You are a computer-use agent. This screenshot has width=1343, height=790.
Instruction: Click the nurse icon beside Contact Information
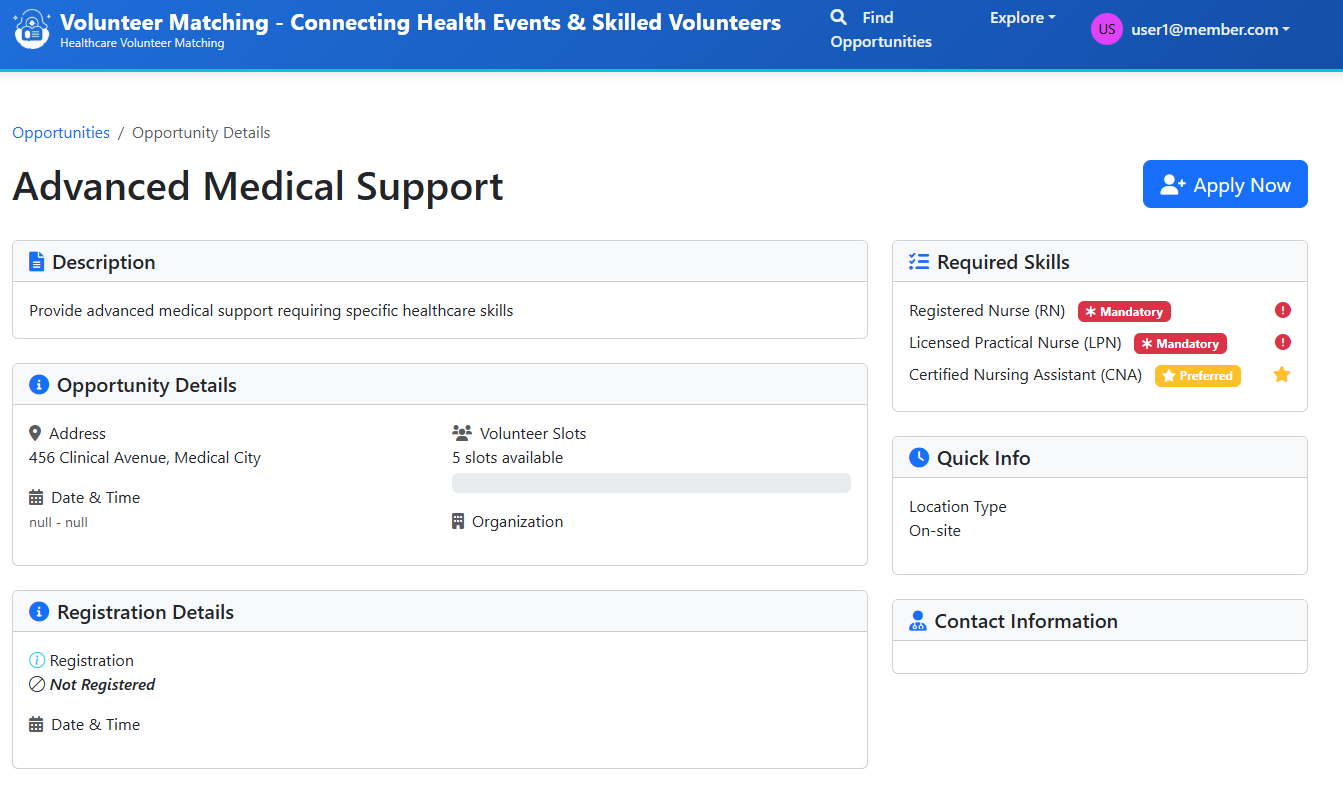(x=918, y=621)
